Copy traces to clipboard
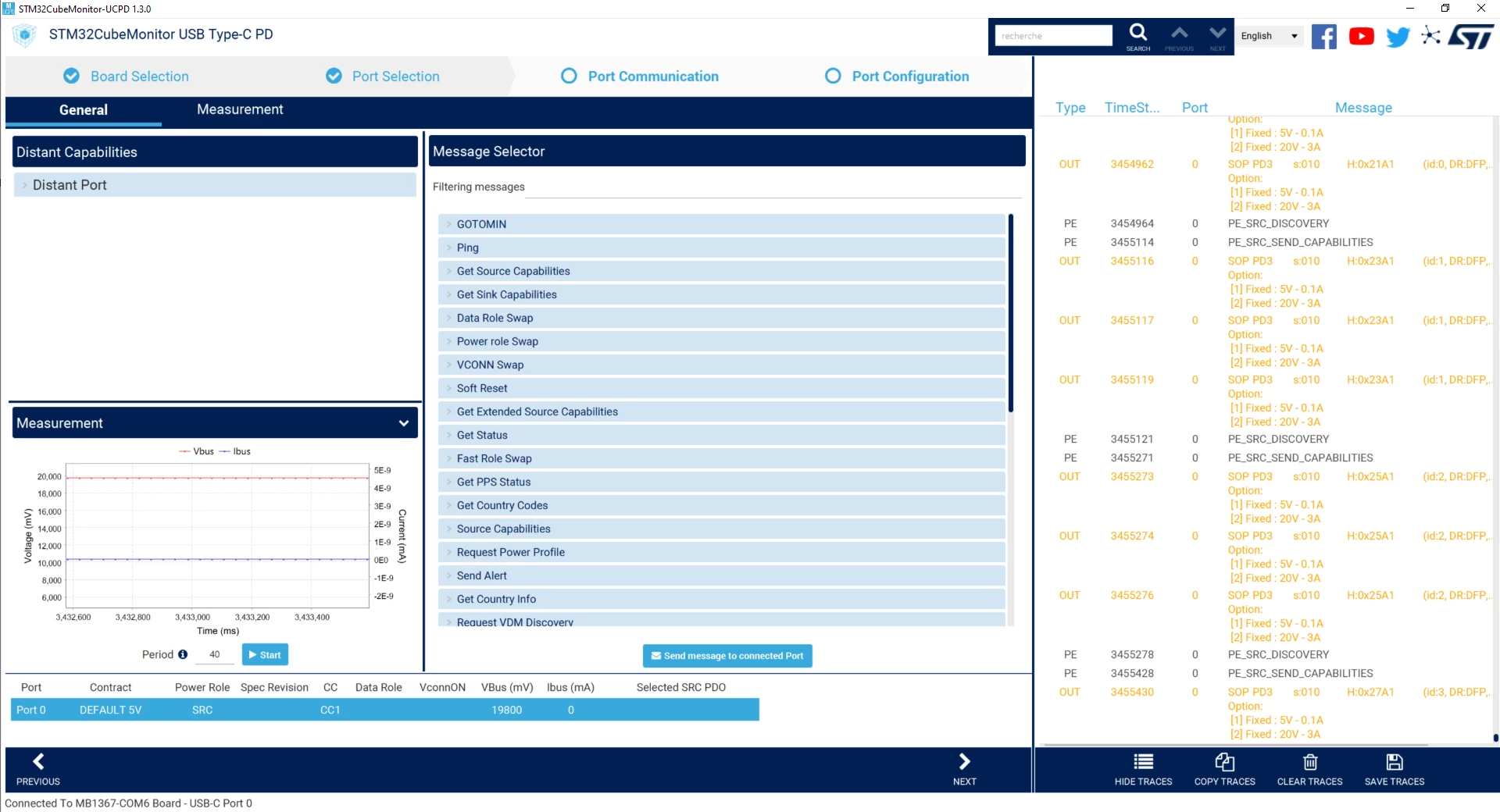 tap(1224, 769)
